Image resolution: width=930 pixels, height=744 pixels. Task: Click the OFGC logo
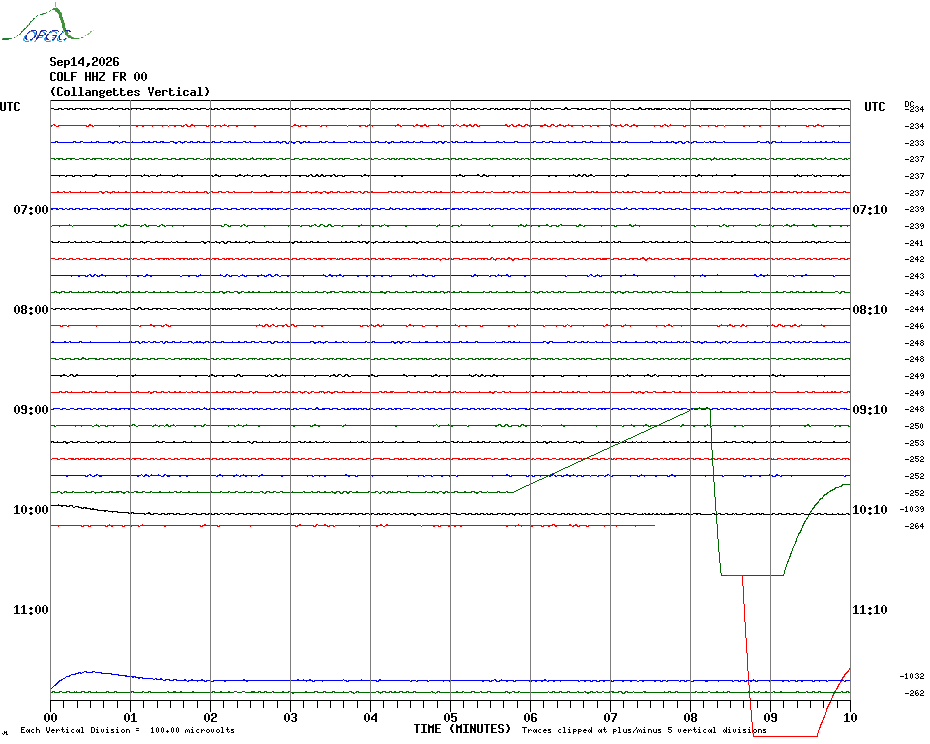pos(46,24)
